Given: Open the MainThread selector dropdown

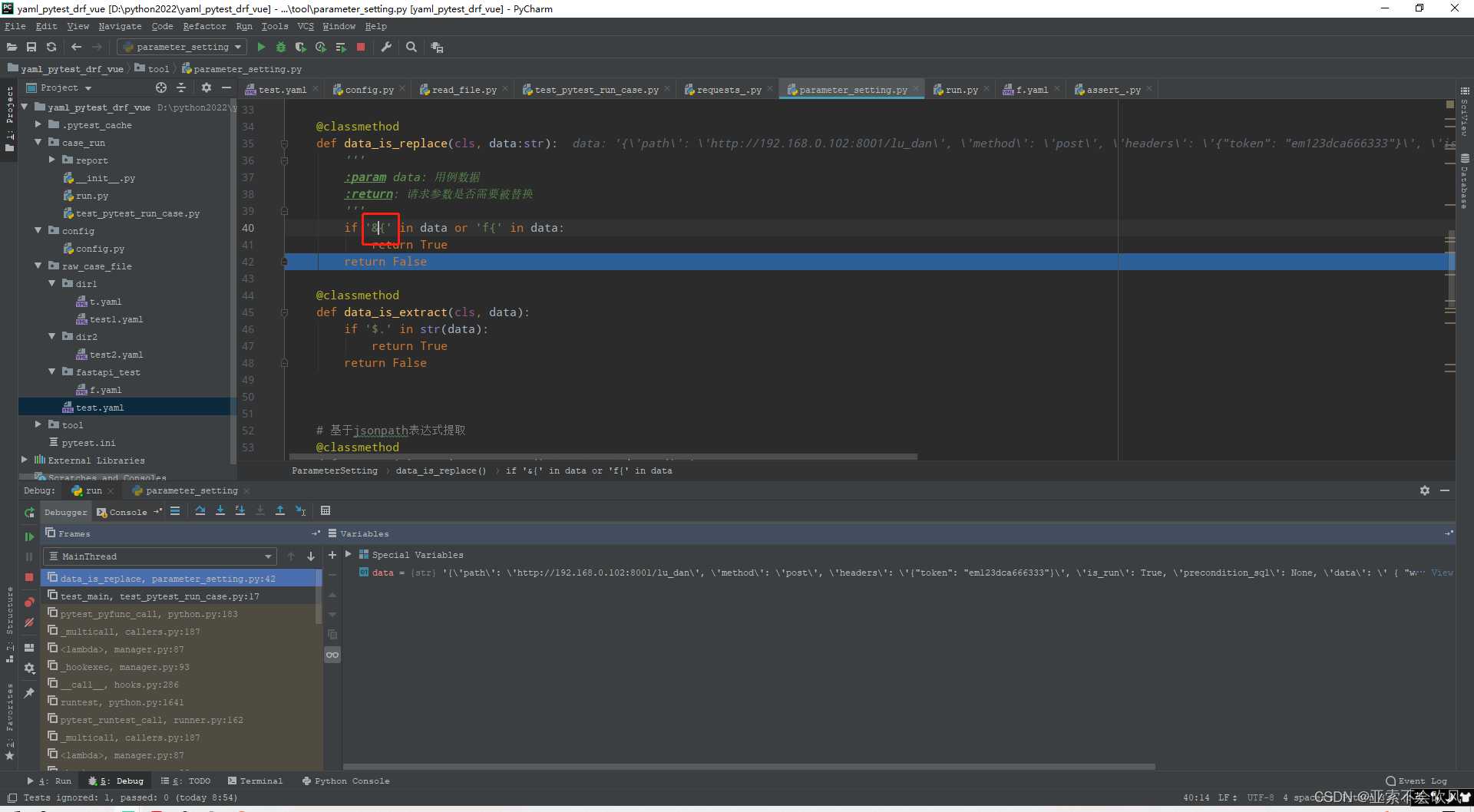Looking at the screenshot, I should click(160, 556).
